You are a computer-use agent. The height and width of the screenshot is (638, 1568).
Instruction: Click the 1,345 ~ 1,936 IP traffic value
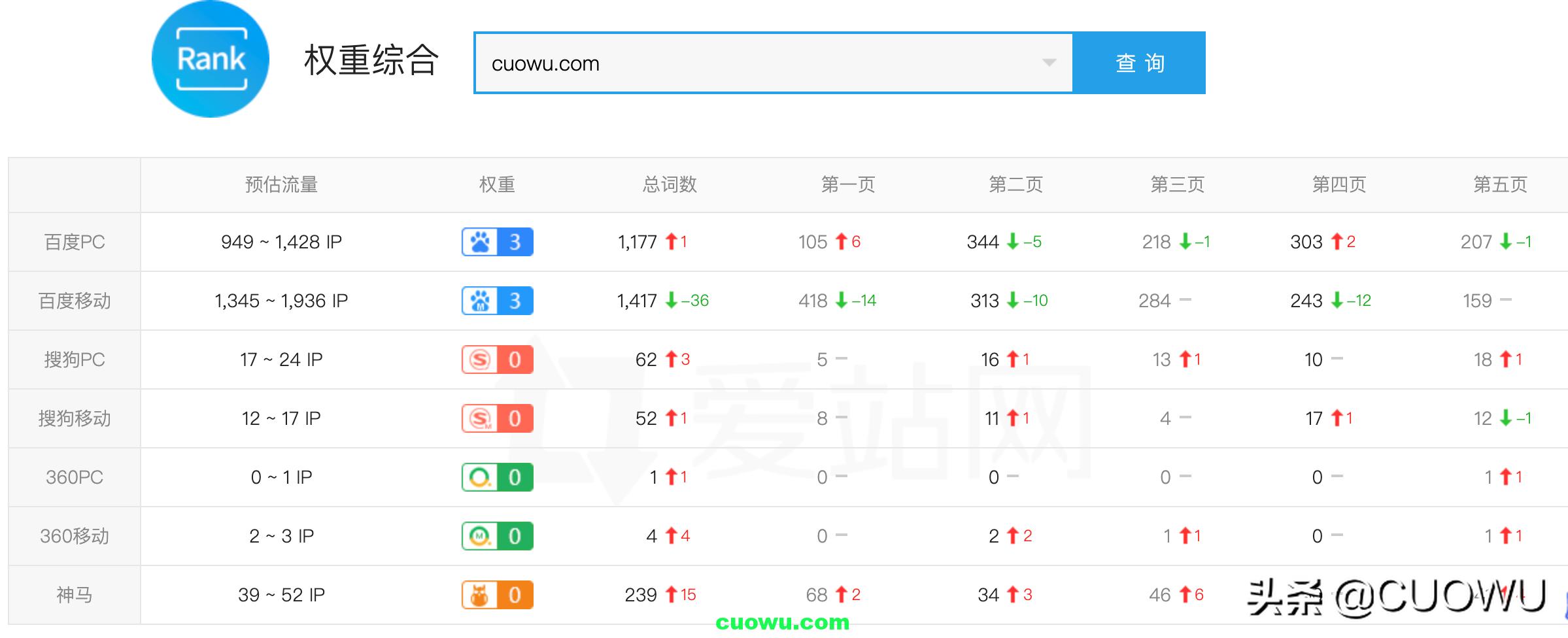click(281, 301)
